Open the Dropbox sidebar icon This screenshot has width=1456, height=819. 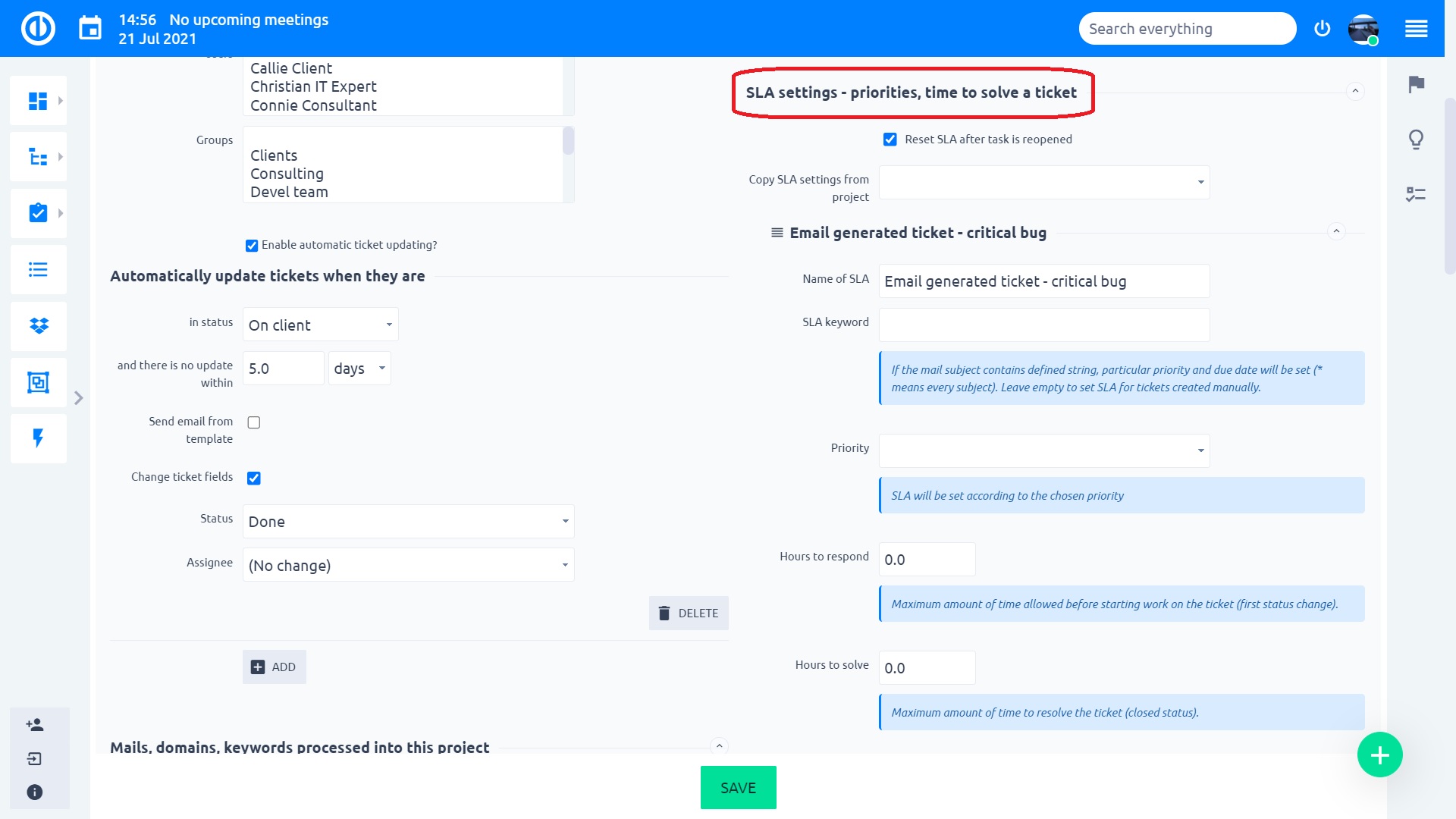click(x=38, y=325)
